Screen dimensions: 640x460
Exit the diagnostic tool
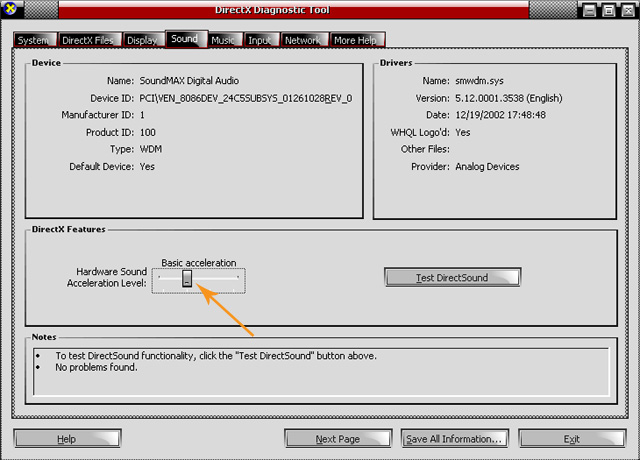coord(572,439)
